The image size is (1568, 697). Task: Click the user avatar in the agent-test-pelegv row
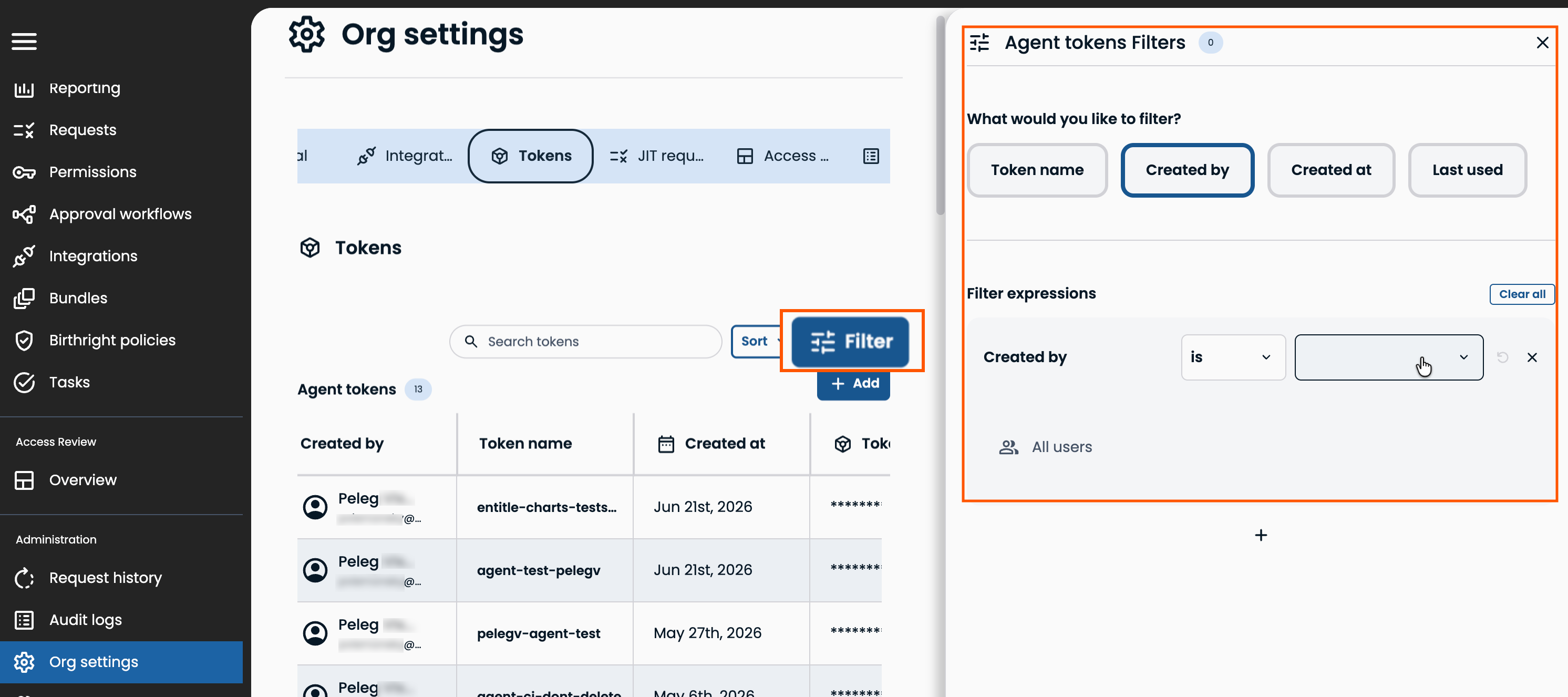click(x=315, y=570)
